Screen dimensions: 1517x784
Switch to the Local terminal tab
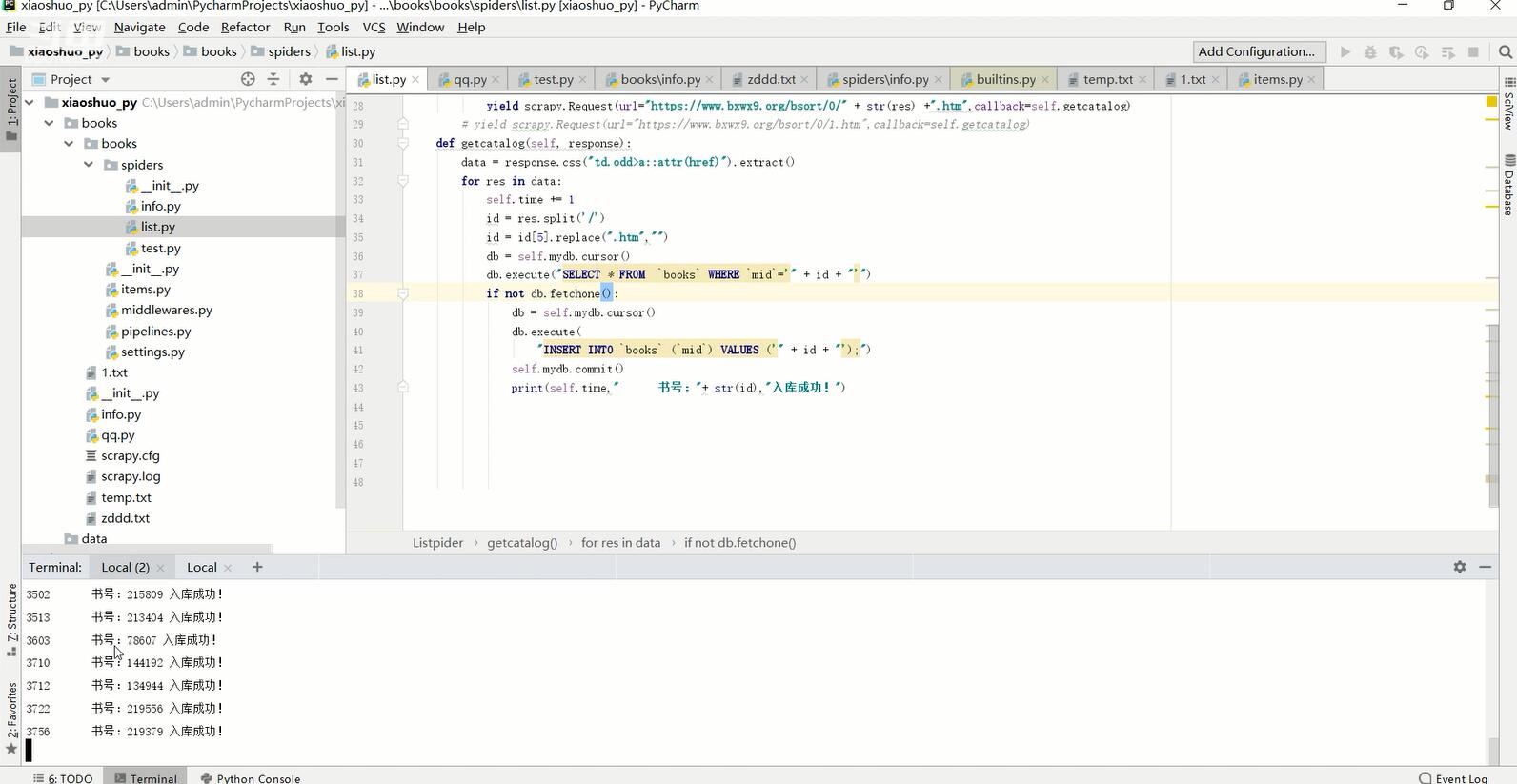(x=201, y=567)
